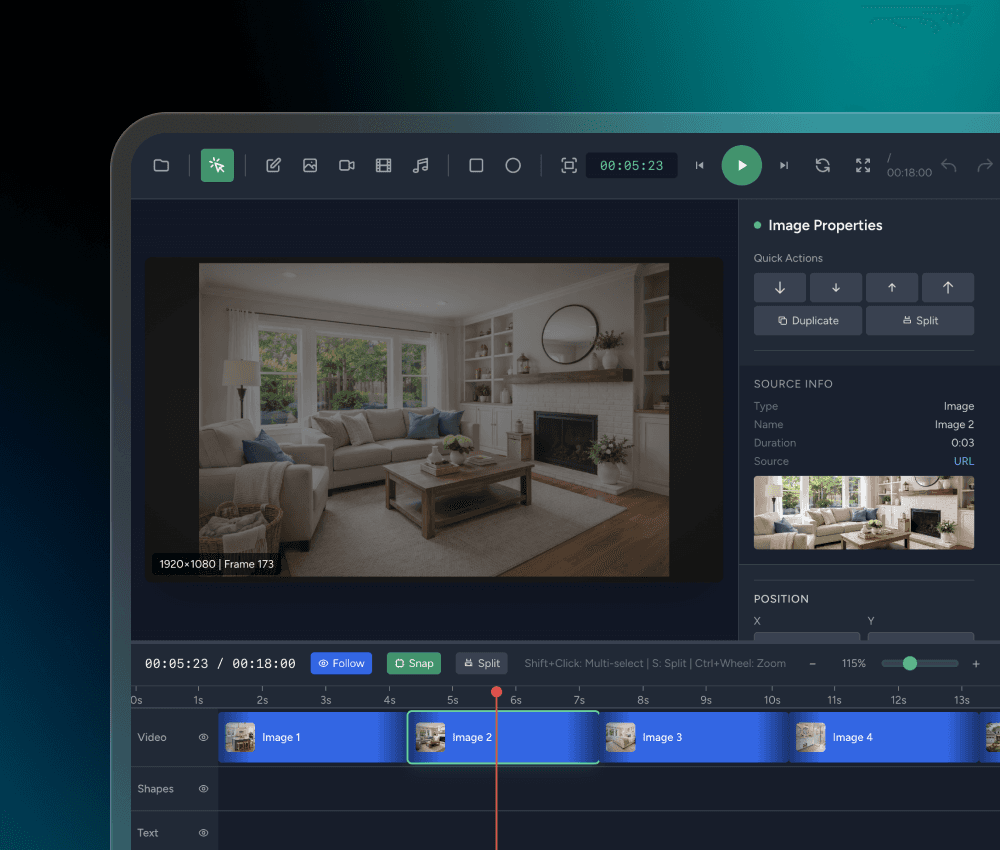Skip to the start of the video
Screen dimensions: 1000x850
click(x=700, y=166)
